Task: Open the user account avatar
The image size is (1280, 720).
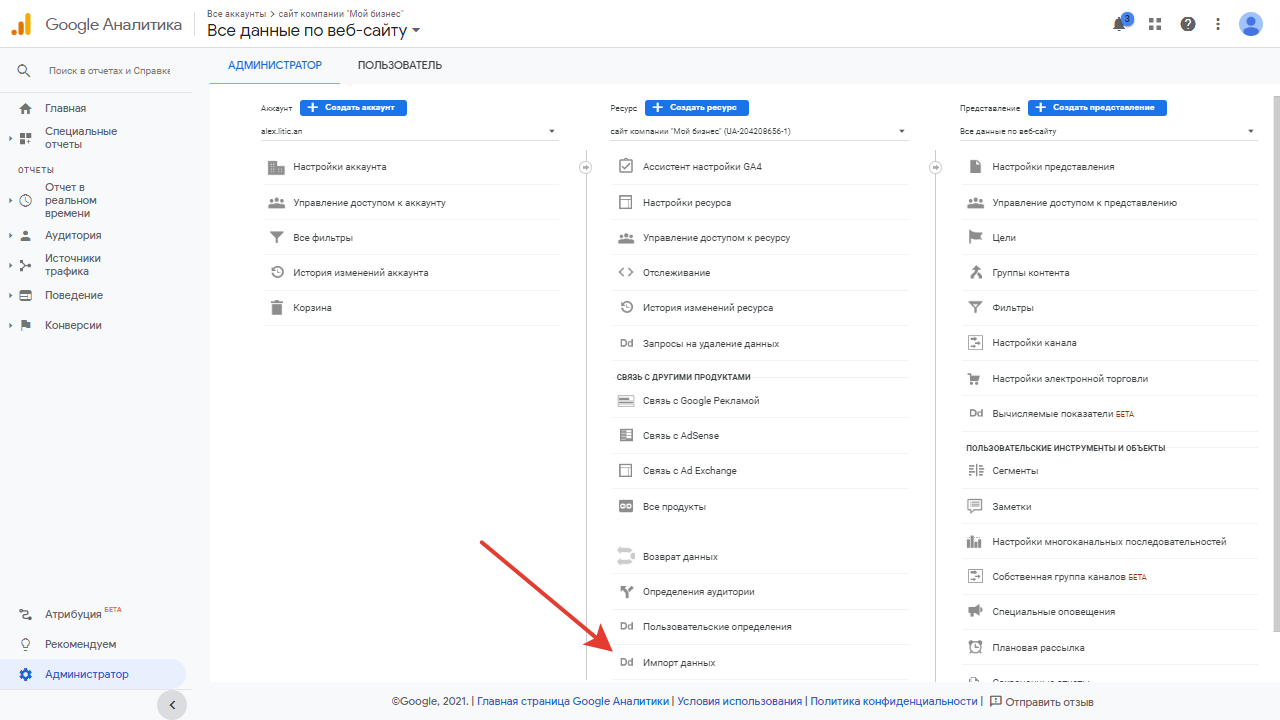Action: 1251,24
